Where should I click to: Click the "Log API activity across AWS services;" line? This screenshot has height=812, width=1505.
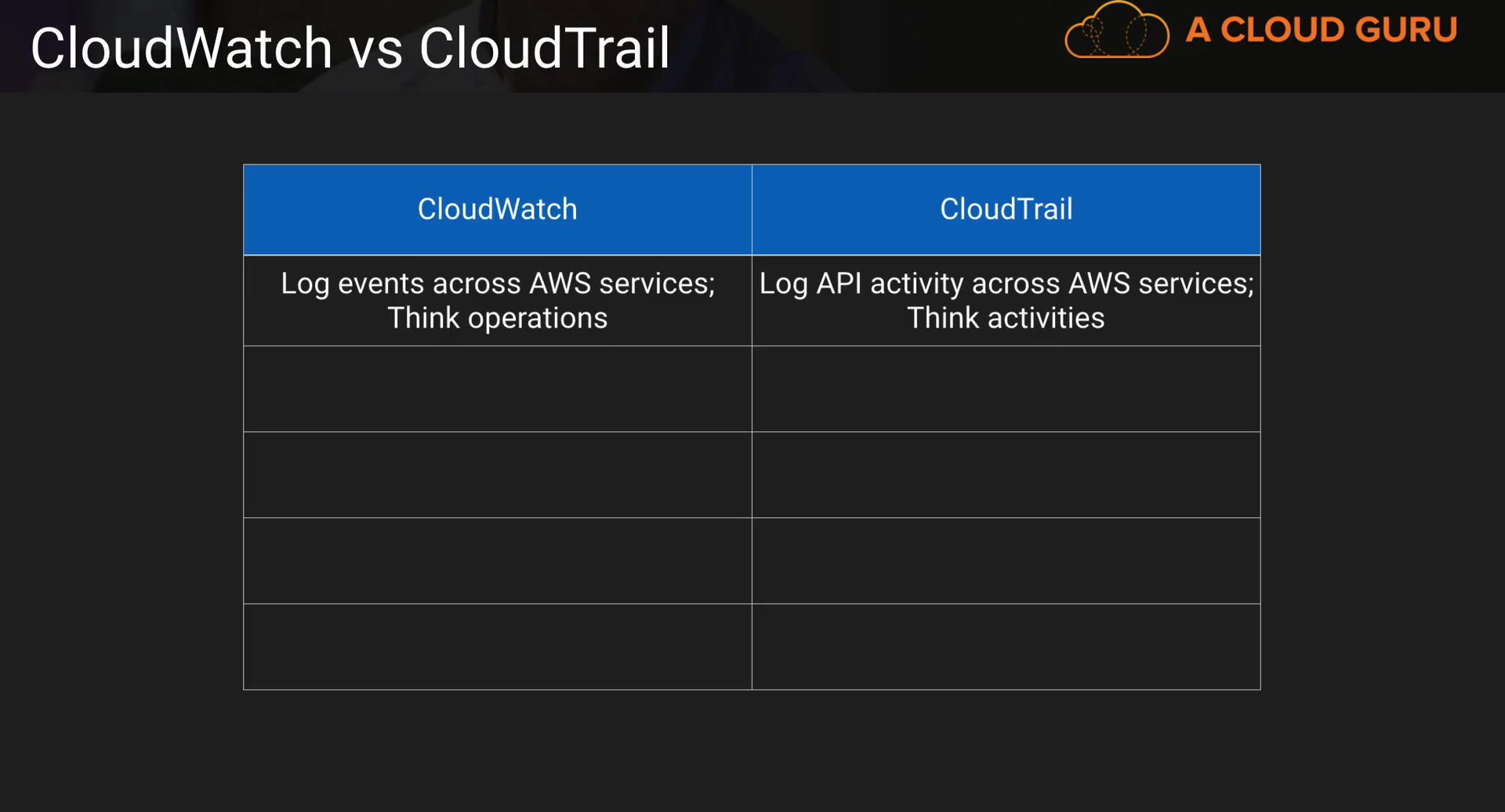pyautogui.click(x=1006, y=284)
